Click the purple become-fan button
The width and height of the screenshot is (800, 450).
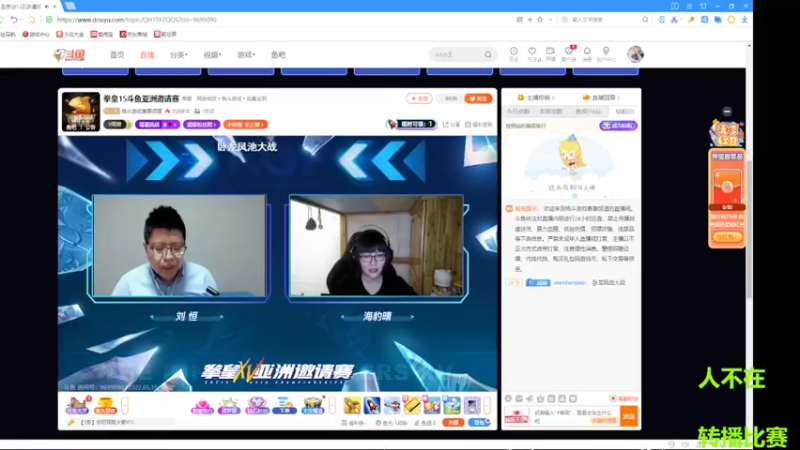pyautogui.click(x=618, y=126)
